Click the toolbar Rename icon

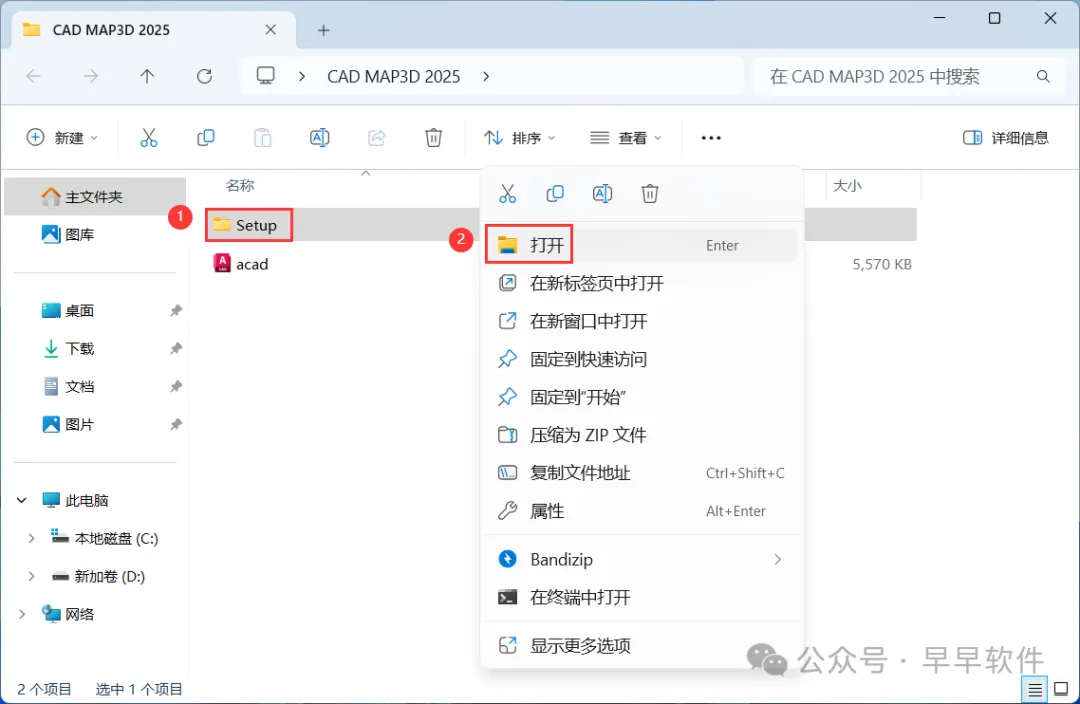coord(320,138)
